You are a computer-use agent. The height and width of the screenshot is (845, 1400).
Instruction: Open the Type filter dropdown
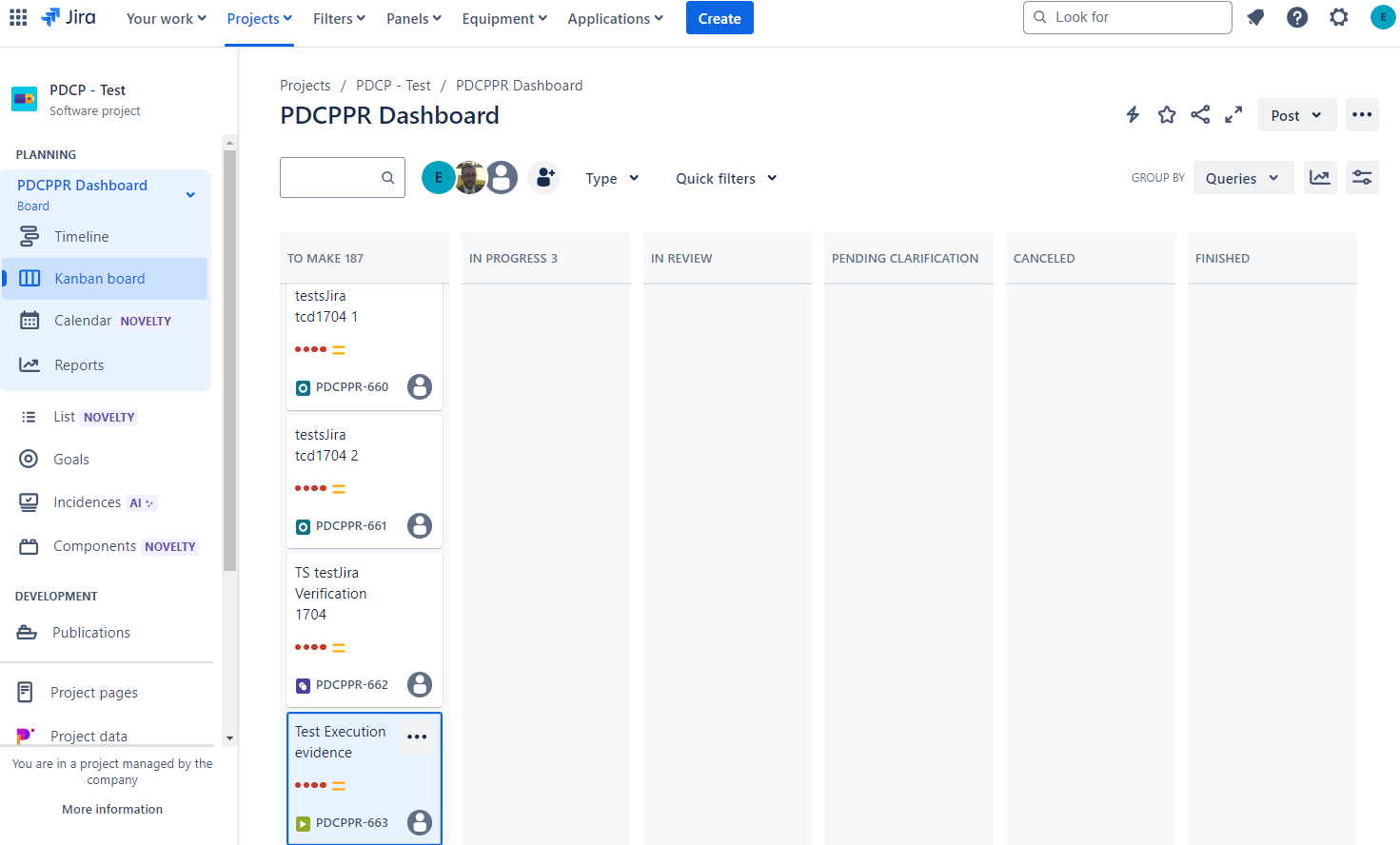click(611, 178)
